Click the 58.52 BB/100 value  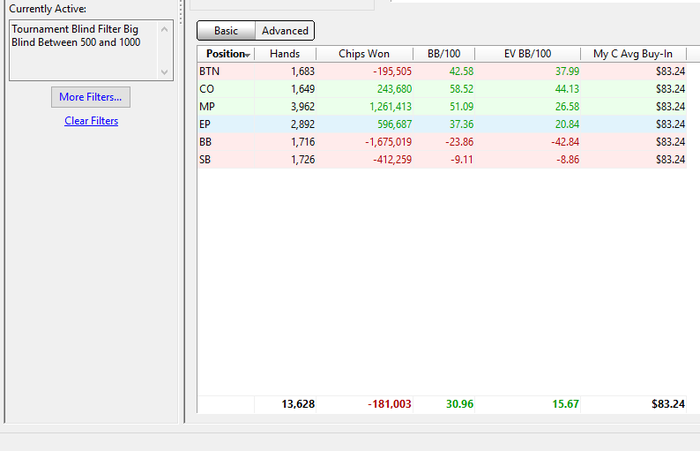click(x=462, y=89)
